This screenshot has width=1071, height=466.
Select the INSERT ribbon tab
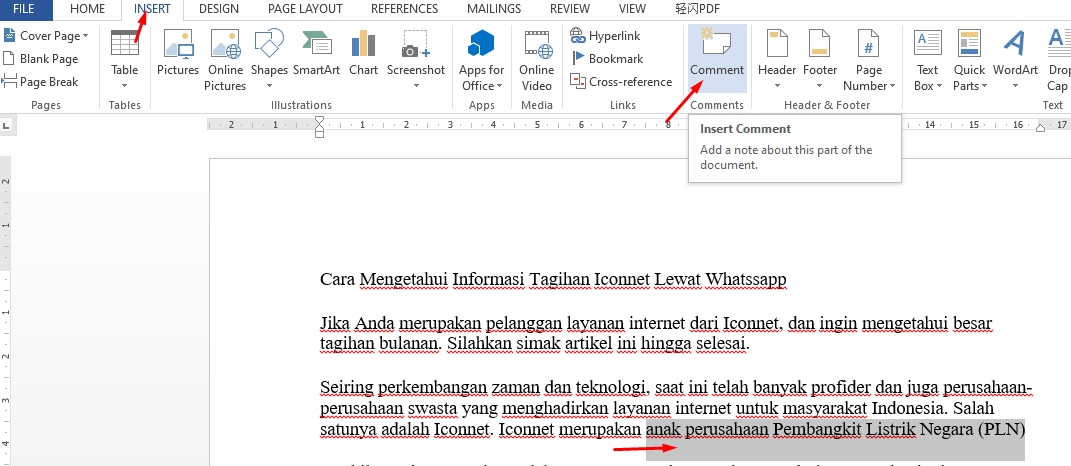[152, 10]
